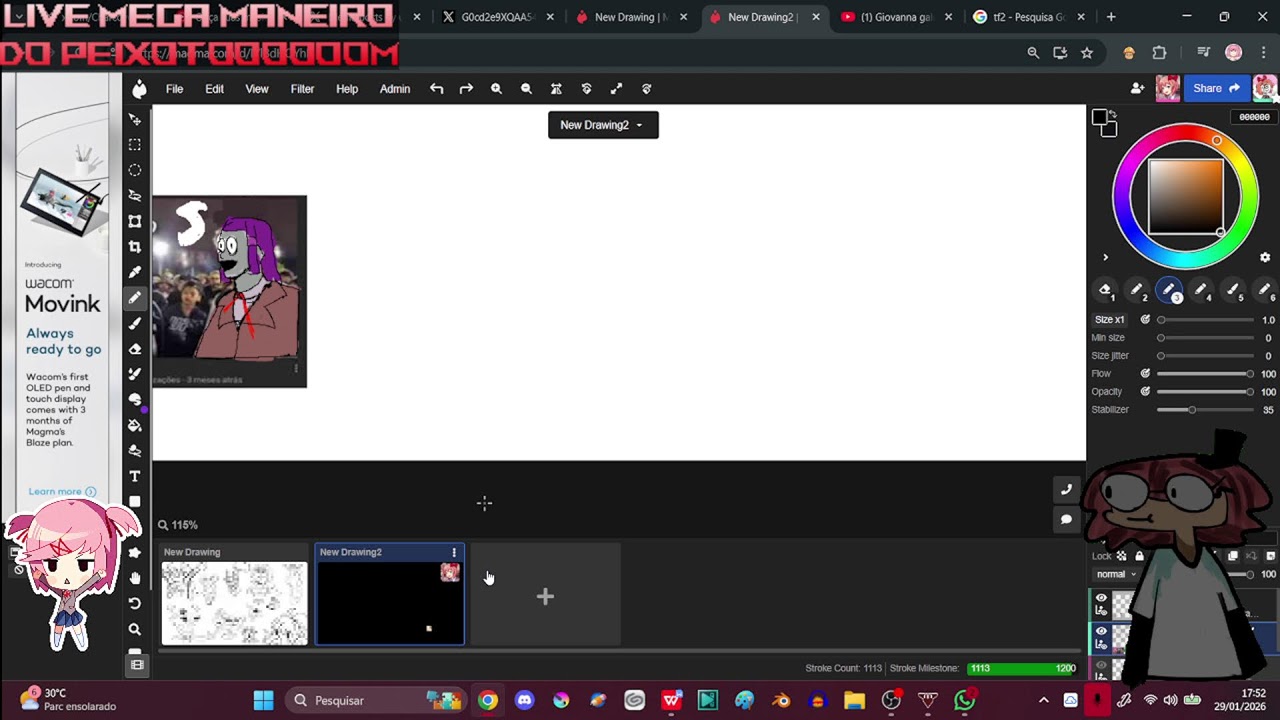Viewport: 1280px width, 720px height.
Task: Select the pencil tool in left toolbar
Action: click(x=135, y=298)
